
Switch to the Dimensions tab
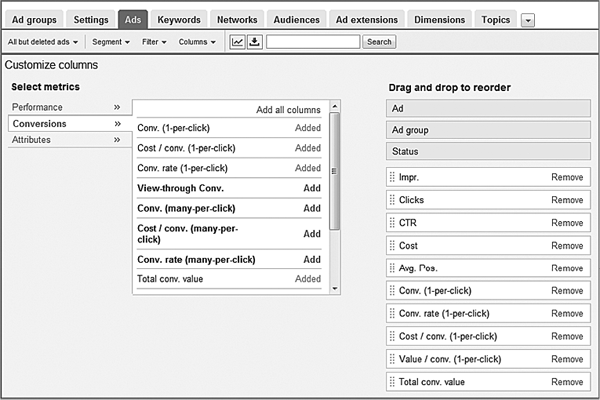pyautogui.click(x=439, y=20)
